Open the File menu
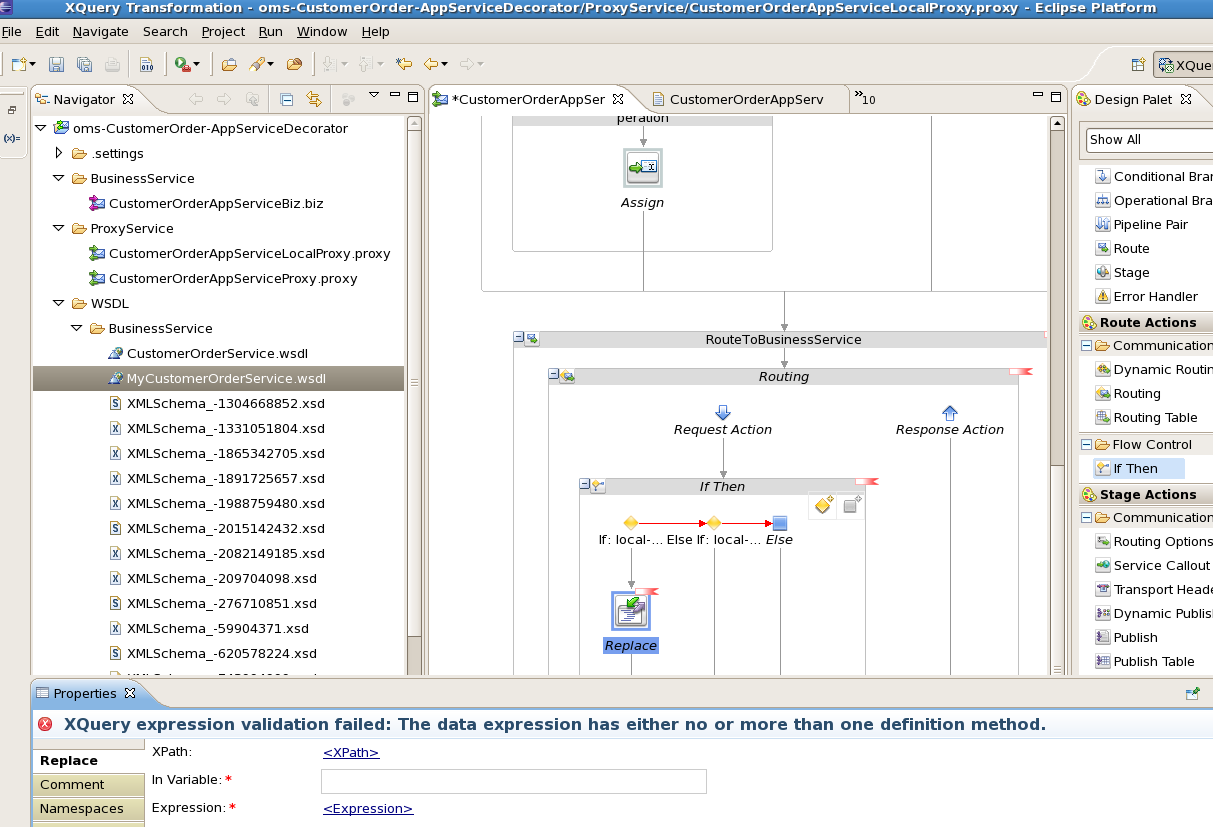1213x827 pixels. click(x=11, y=32)
